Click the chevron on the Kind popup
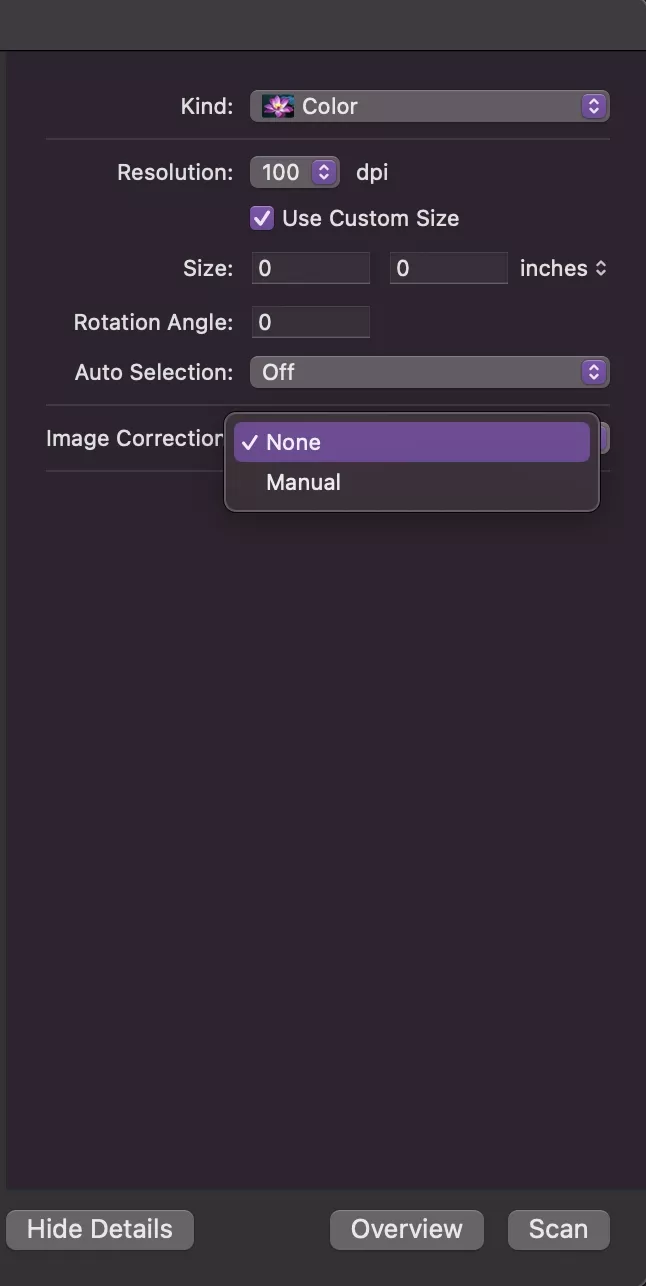Image resolution: width=646 pixels, height=1286 pixels. (x=594, y=105)
